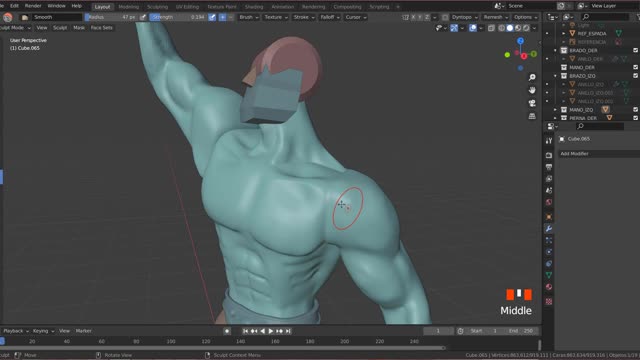640x360 pixels.
Task: Click the red X axis gizmo handle
Action: pos(524,56)
